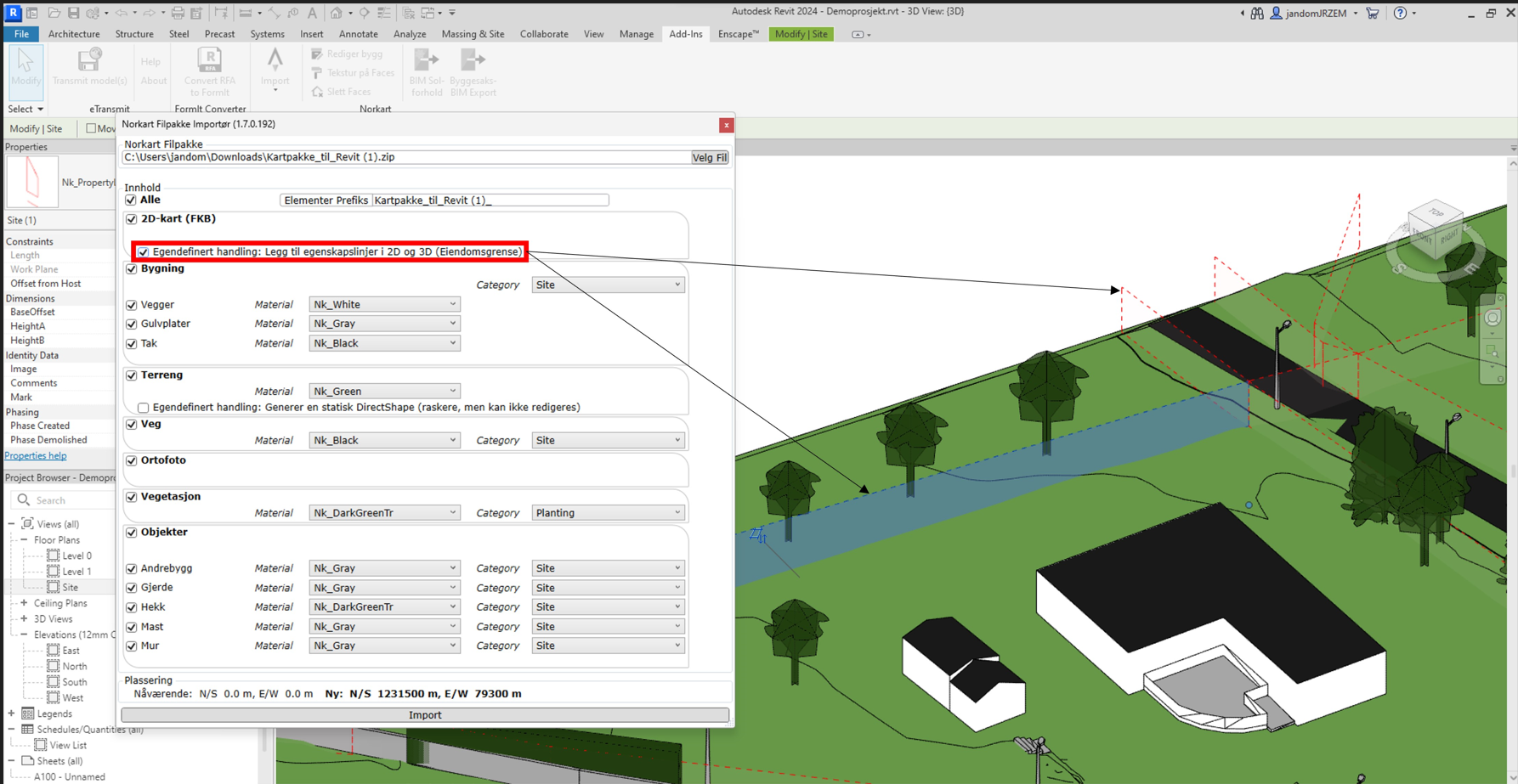This screenshot has height=784, width=1518.
Task: Expand the Legends node in Project Browser
Action: (11, 713)
